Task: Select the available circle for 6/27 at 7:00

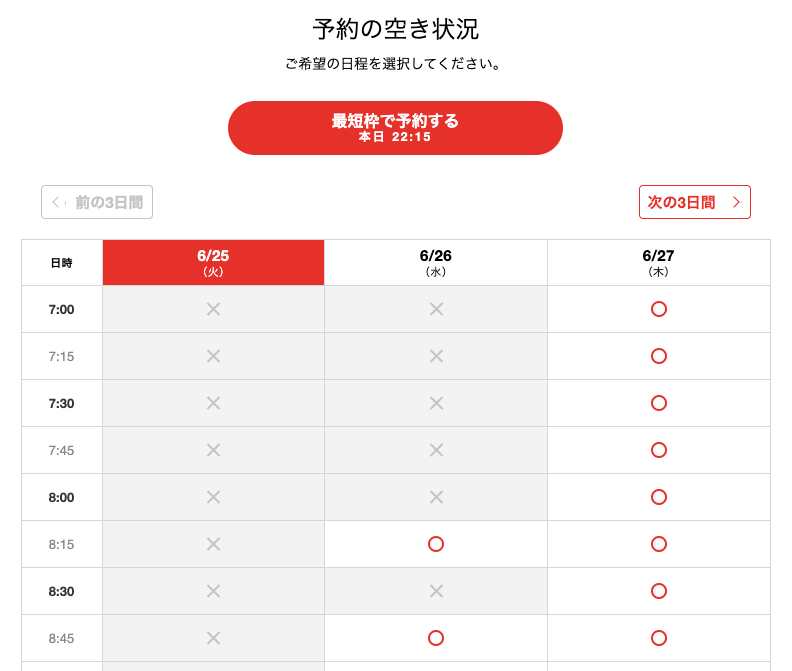Action: coord(659,309)
